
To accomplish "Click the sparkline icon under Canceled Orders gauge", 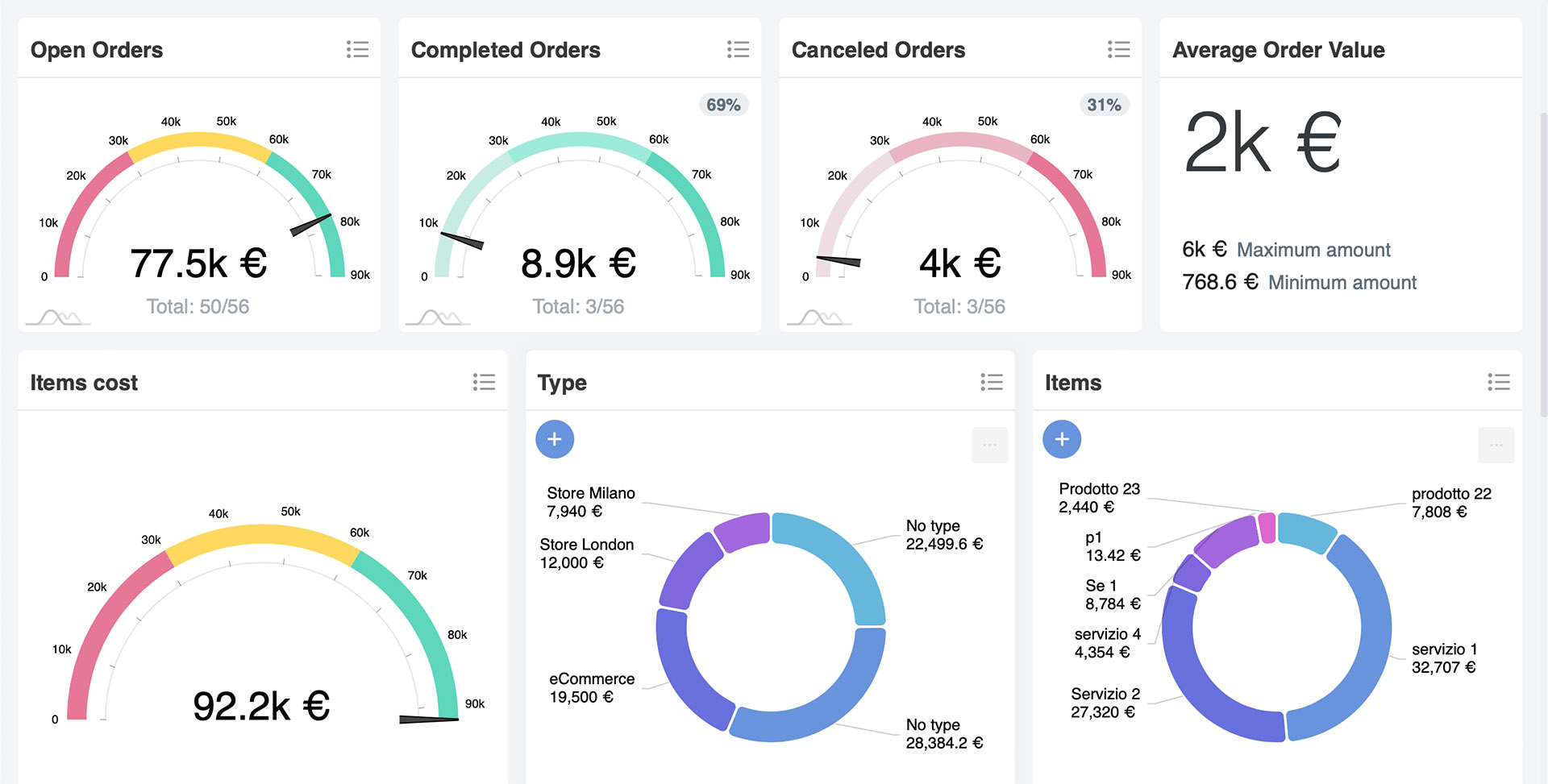I will [x=820, y=316].
